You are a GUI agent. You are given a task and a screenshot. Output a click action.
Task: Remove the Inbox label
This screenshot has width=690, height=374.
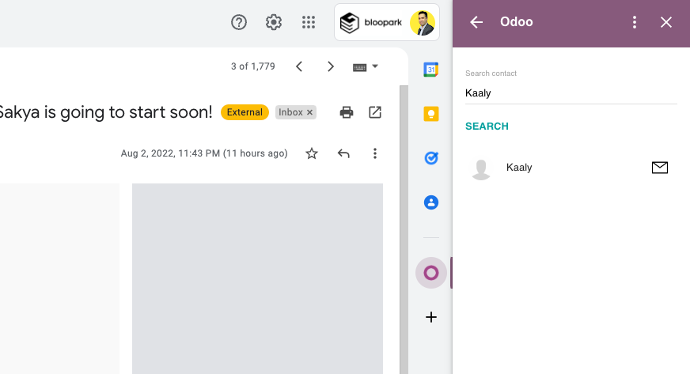[x=310, y=112]
